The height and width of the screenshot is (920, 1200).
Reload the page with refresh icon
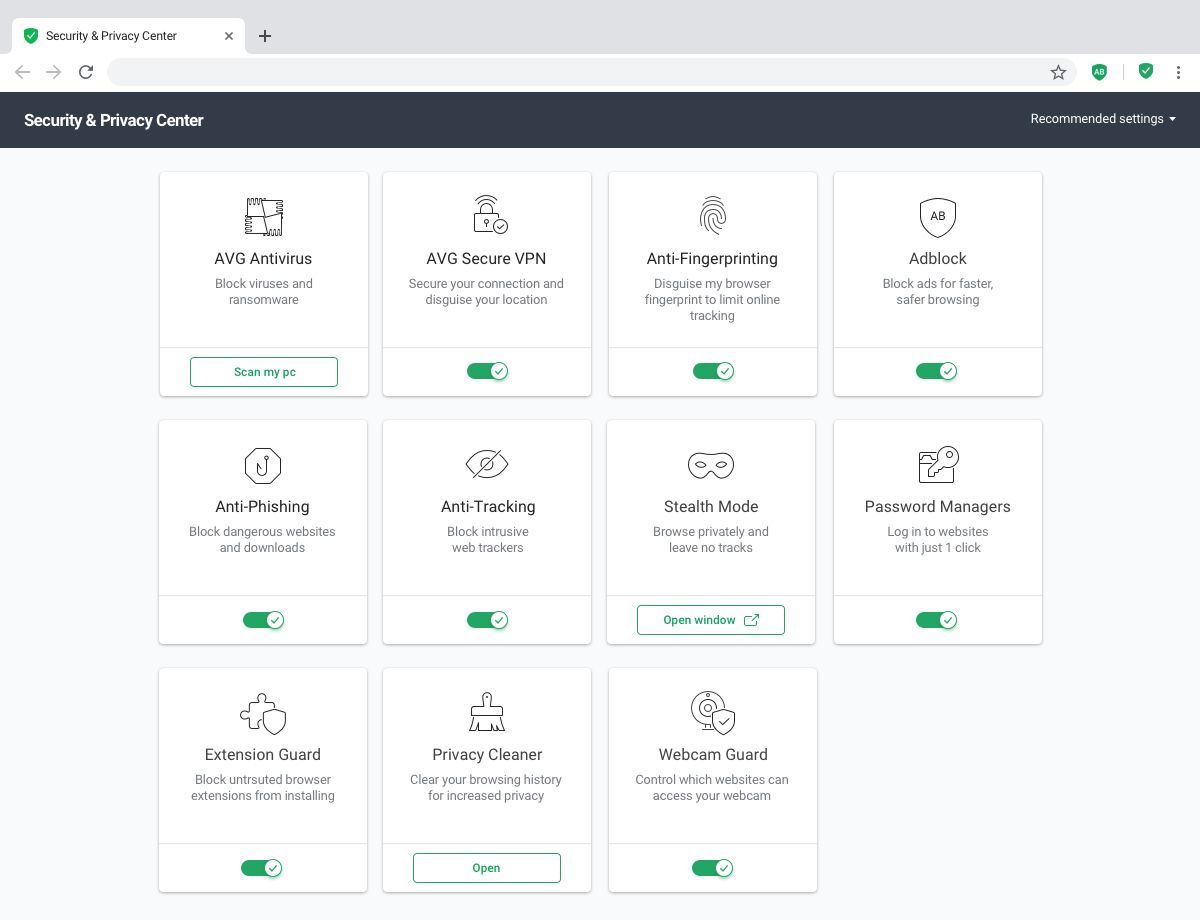[x=86, y=72]
